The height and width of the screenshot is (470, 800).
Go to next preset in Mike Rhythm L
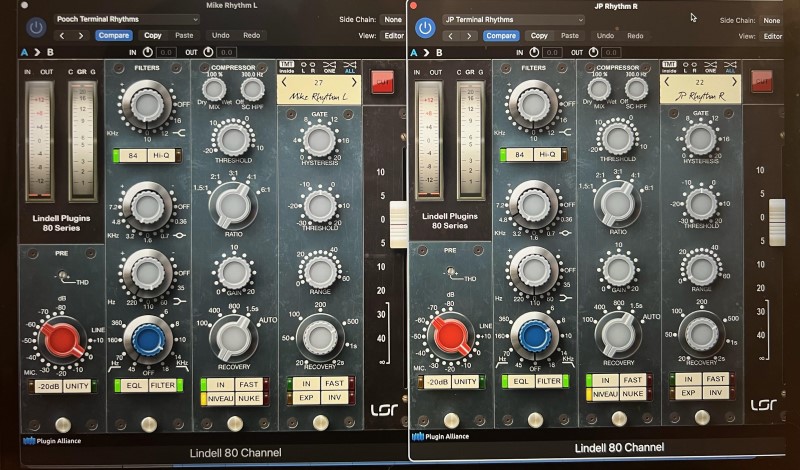coord(81,36)
